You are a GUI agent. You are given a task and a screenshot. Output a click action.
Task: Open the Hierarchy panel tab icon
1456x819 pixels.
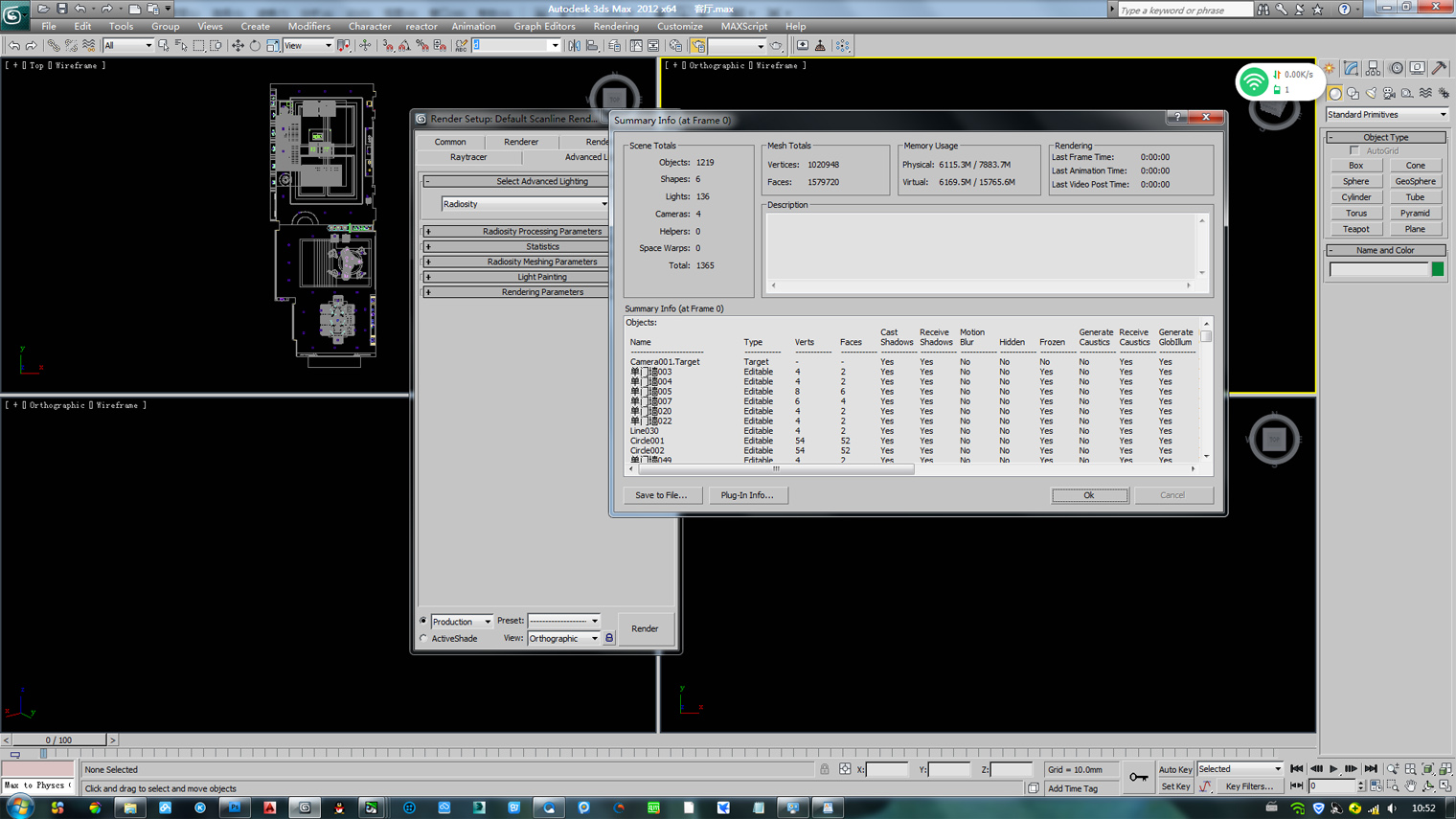point(1374,69)
